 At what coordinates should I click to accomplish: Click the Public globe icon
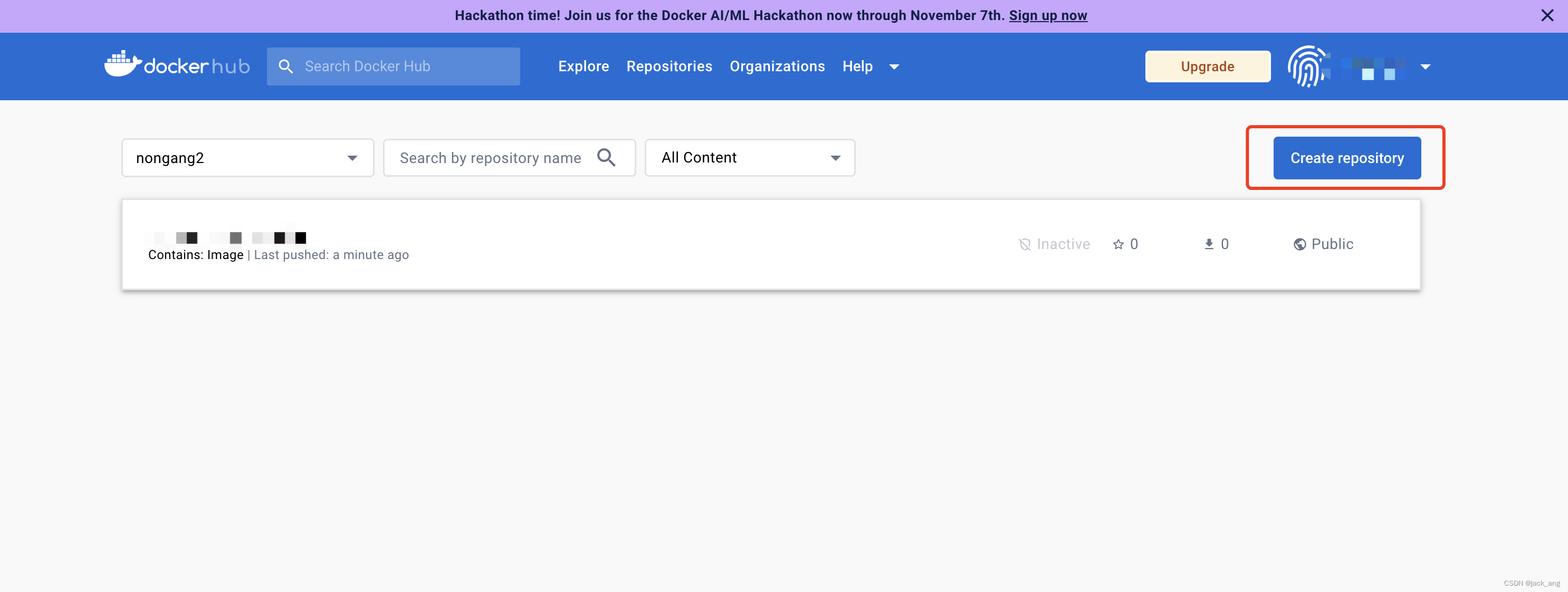tap(1299, 245)
